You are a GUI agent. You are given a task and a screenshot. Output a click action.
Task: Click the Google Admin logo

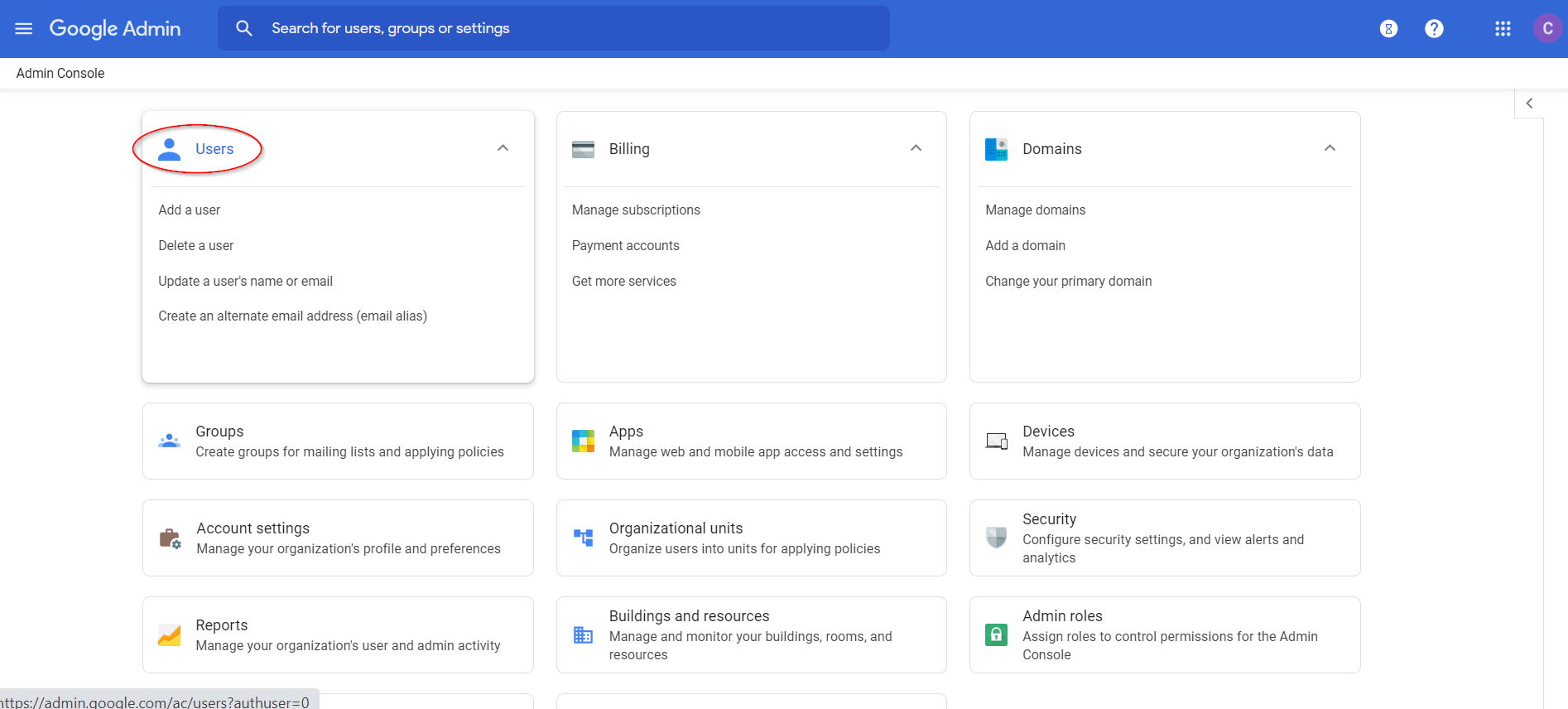[x=115, y=28]
